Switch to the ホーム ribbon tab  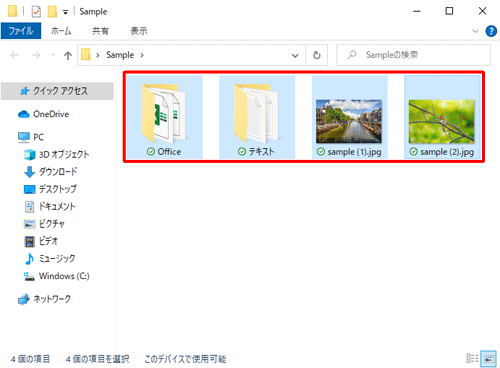pyautogui.click(x=61, y=31)
